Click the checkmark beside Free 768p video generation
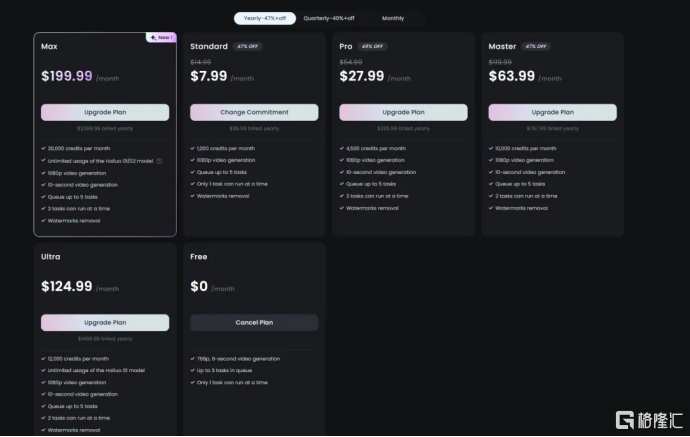Screen dimensions: 690x437 (x=193, y=358)
